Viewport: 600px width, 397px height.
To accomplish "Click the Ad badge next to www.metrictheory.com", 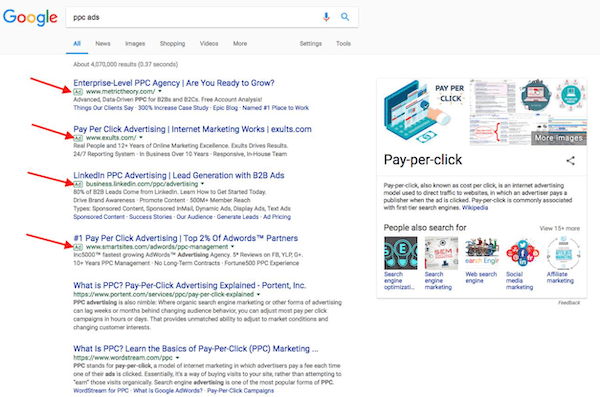I will (x=78, y=91).
